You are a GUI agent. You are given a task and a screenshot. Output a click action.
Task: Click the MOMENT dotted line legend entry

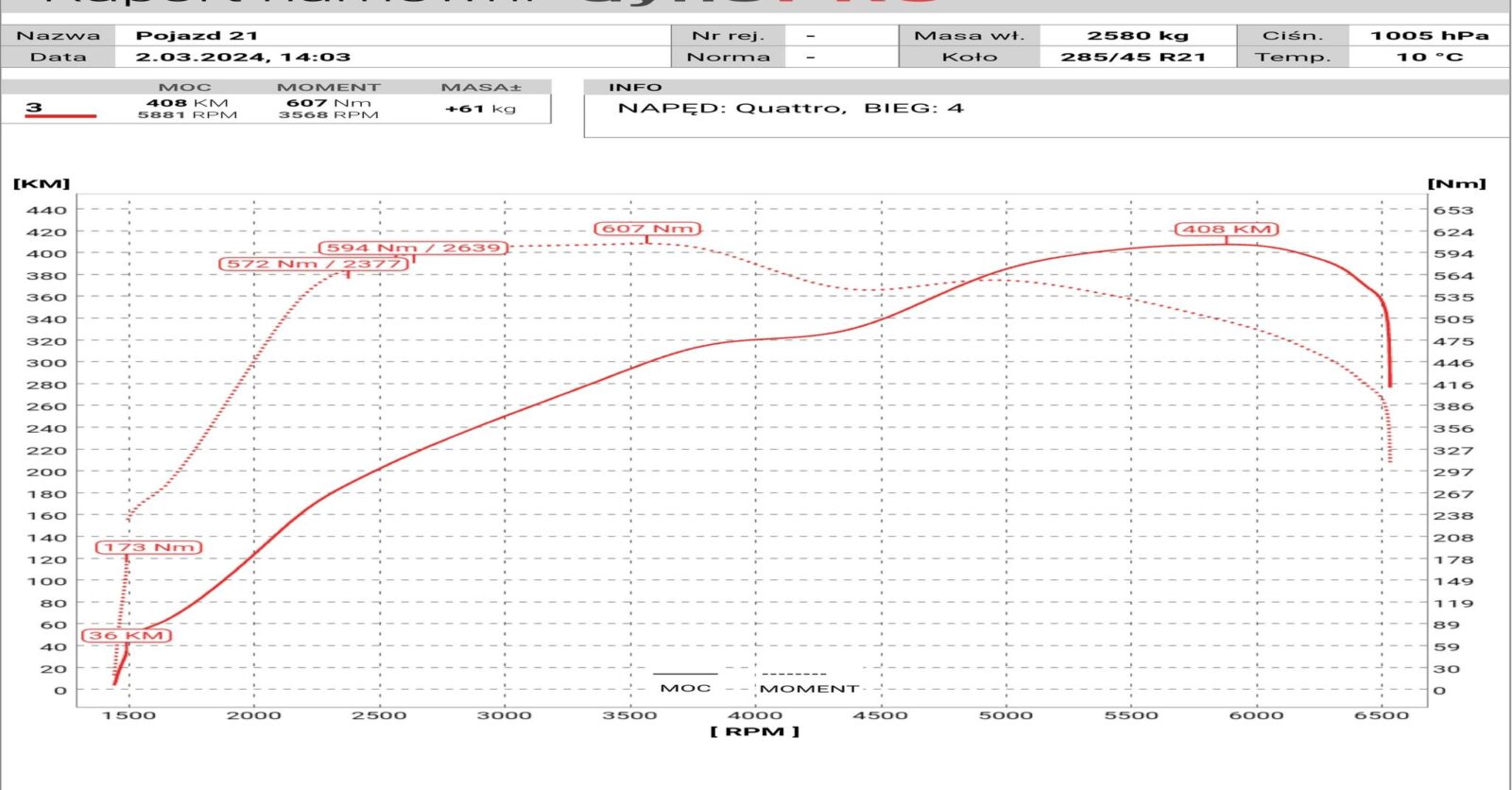click(808, 682)
